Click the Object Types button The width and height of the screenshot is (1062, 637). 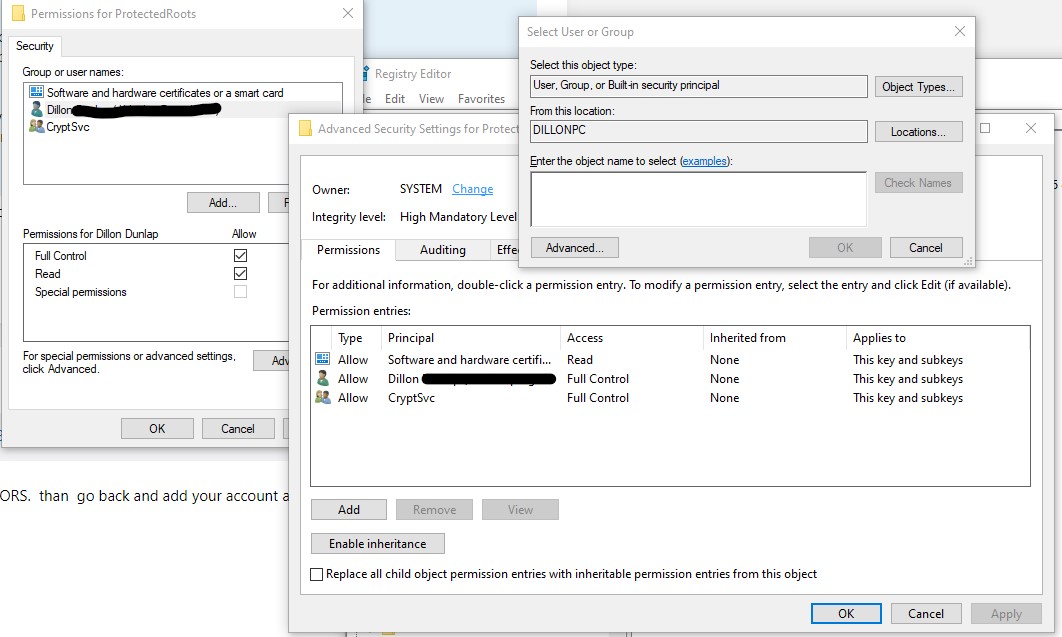(x=918, y=87)
